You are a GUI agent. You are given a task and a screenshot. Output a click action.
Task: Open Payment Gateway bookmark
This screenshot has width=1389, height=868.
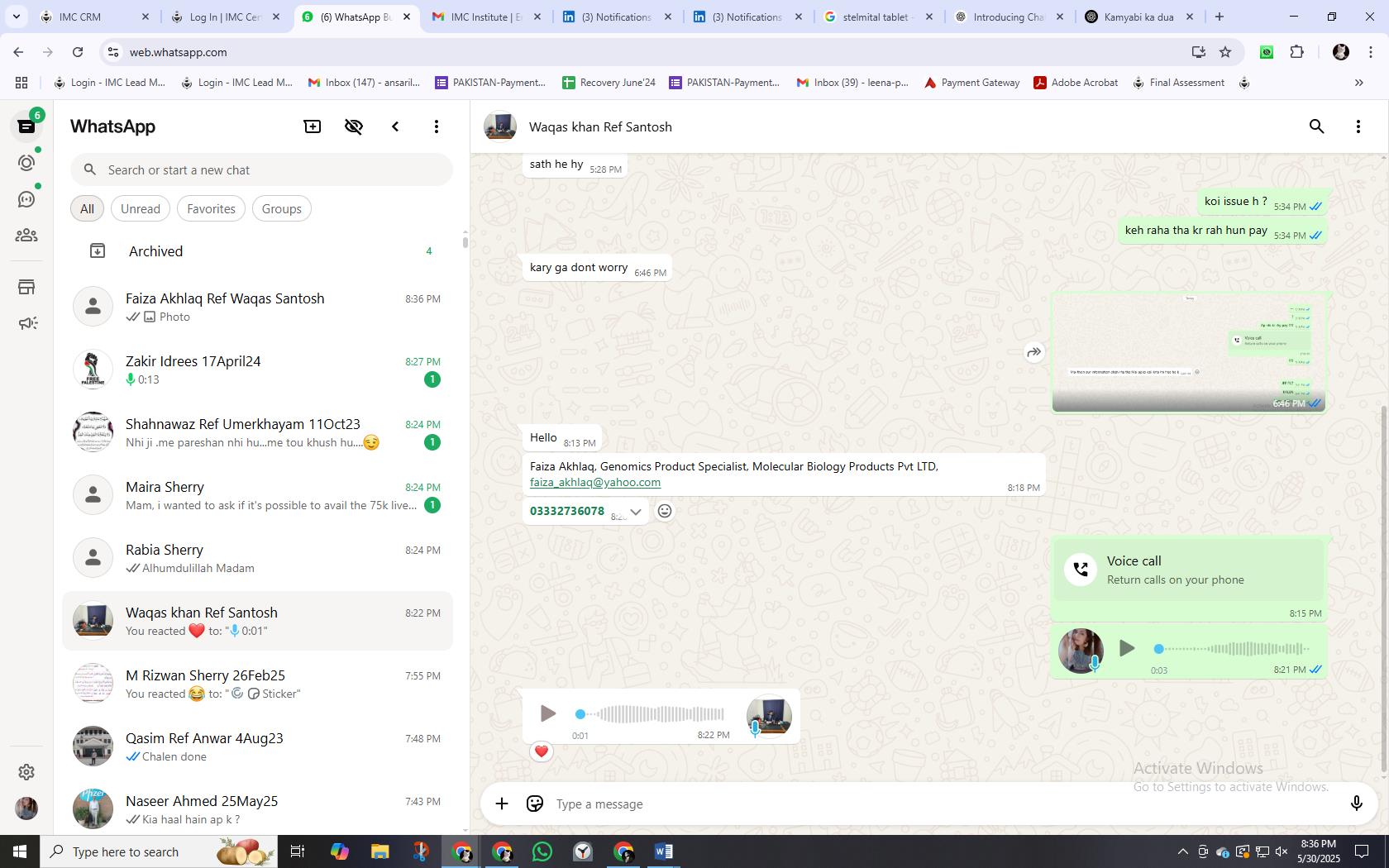(x=971, y=83)
